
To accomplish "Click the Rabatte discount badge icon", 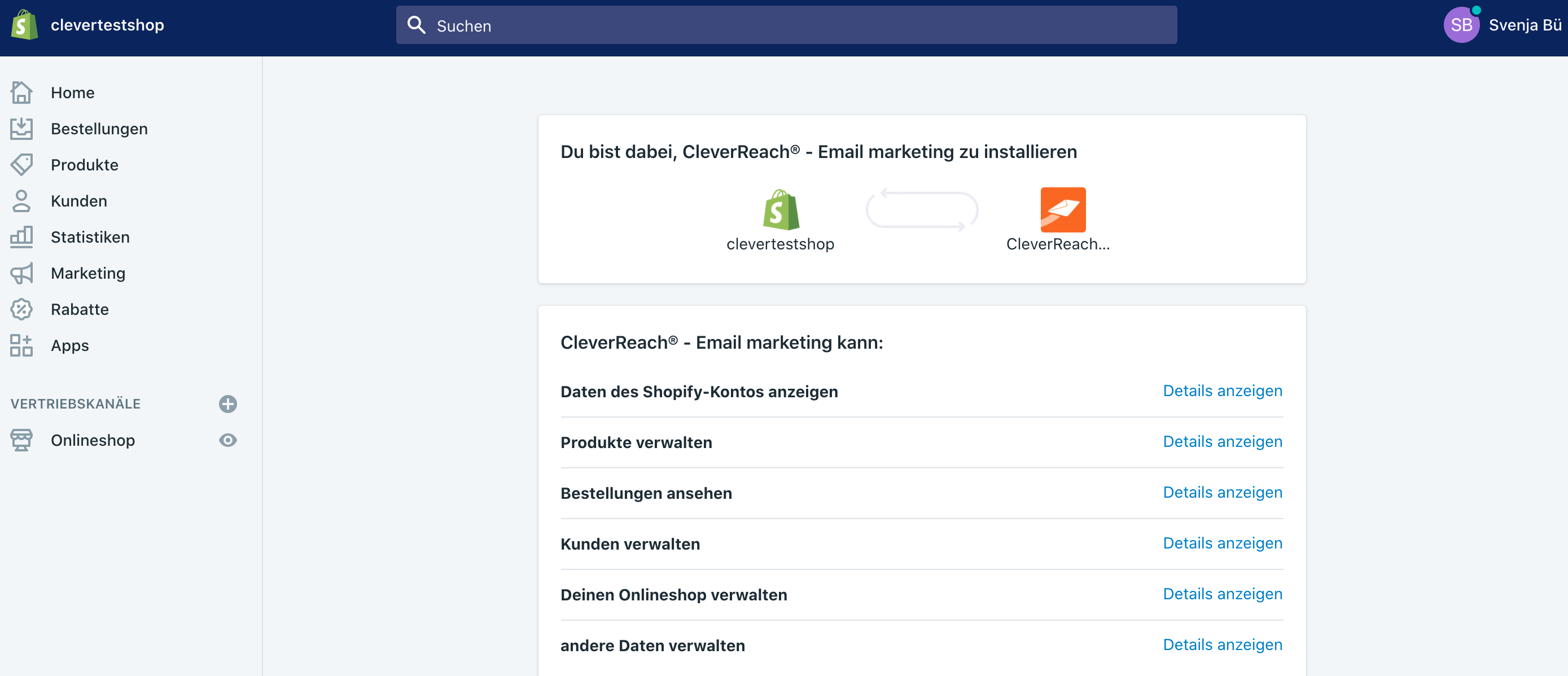I will pyautogui.click(x=21, y=309).
